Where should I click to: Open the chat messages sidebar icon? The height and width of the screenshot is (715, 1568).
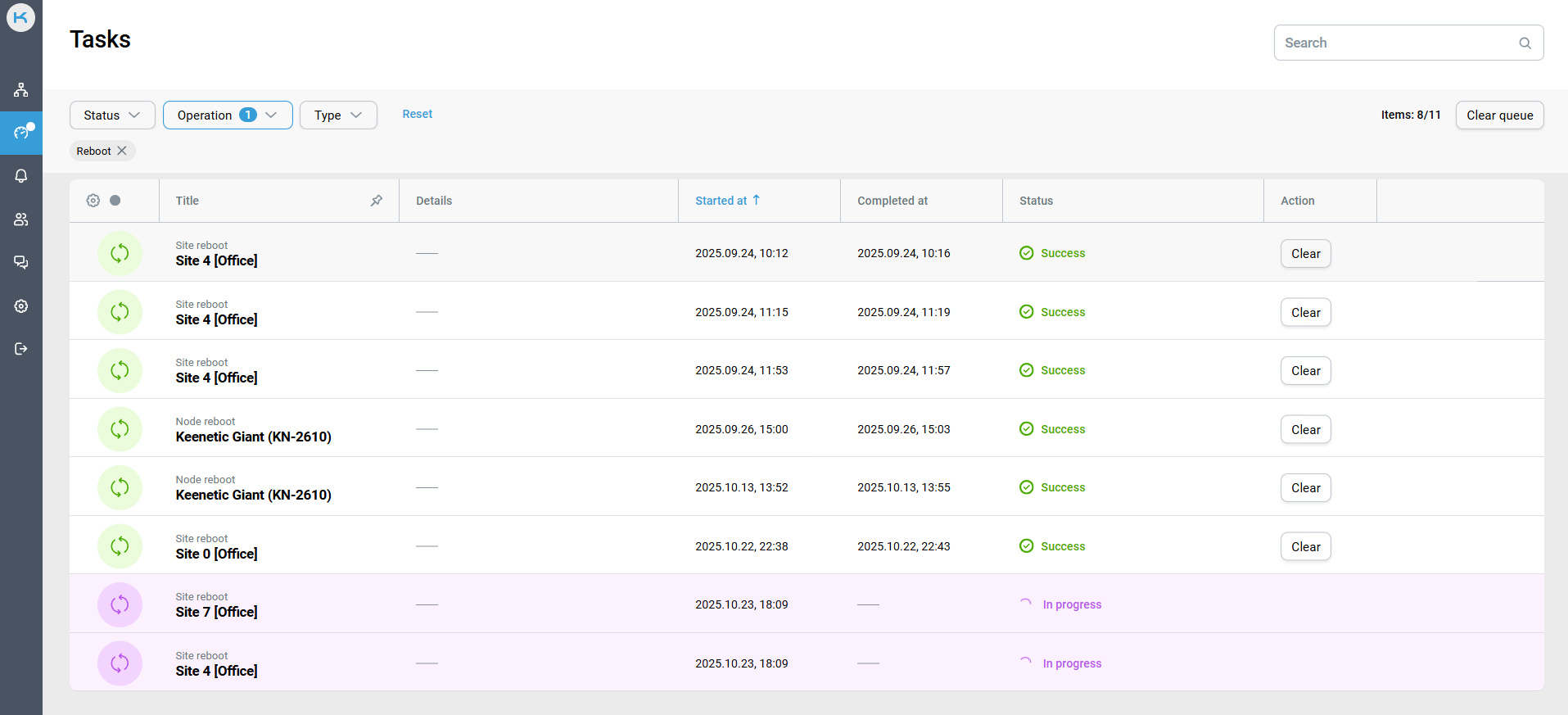21,262
